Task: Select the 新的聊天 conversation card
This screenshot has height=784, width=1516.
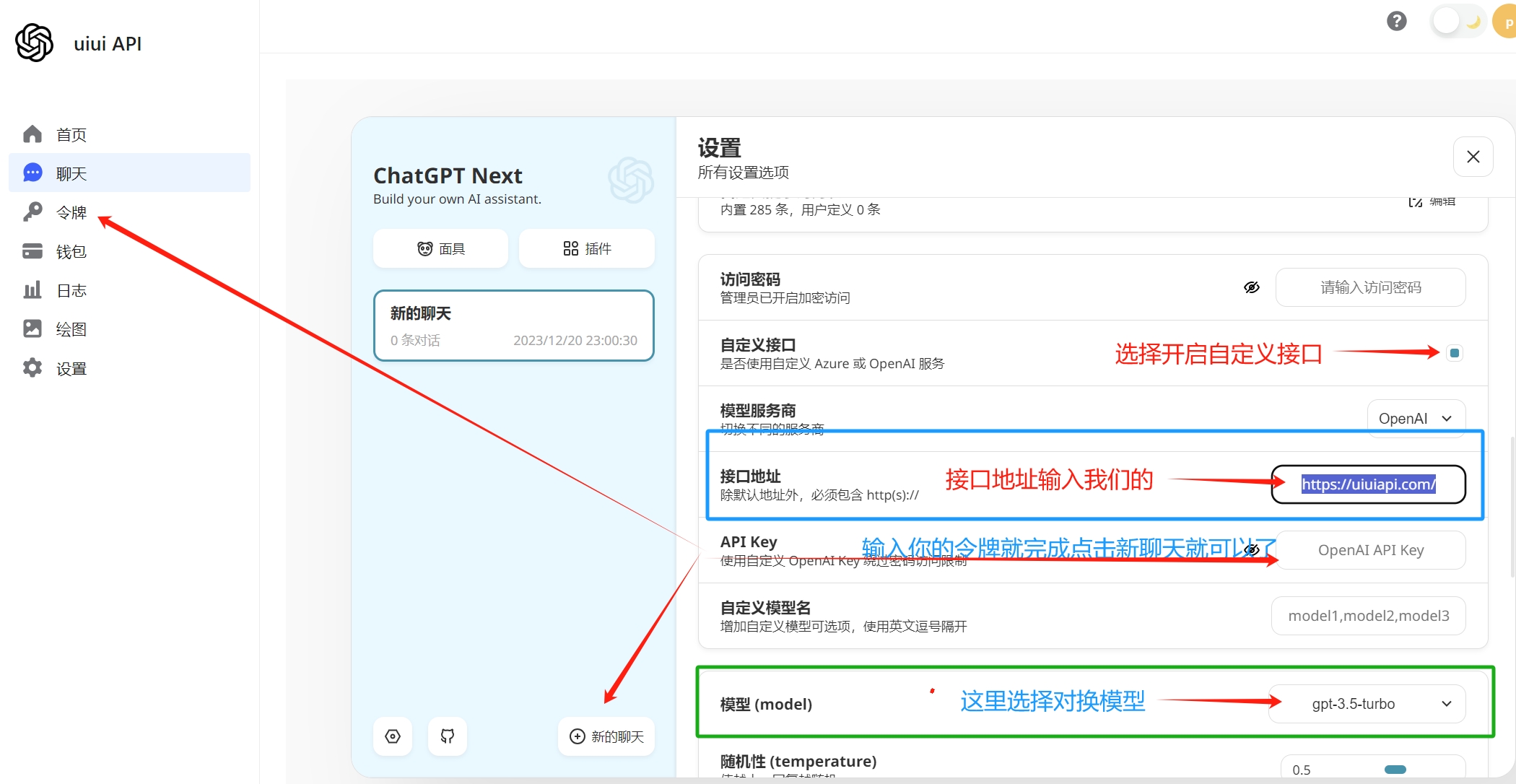Action: coord(513,326)
